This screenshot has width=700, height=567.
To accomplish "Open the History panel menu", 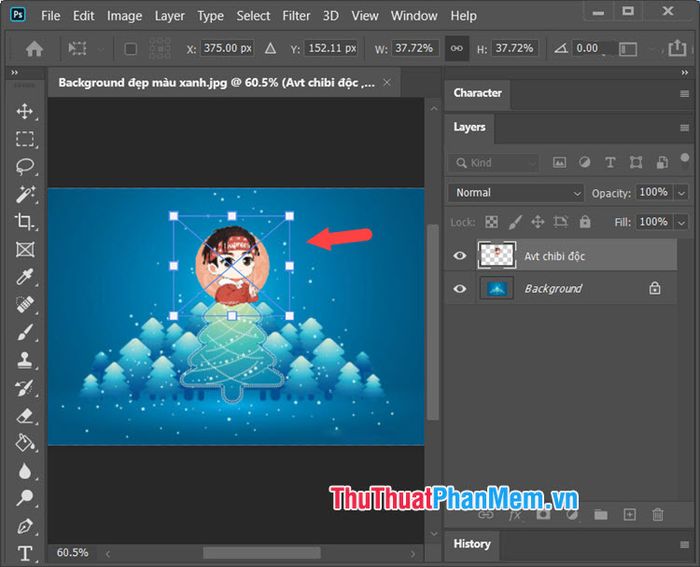I will pos(684,544).
